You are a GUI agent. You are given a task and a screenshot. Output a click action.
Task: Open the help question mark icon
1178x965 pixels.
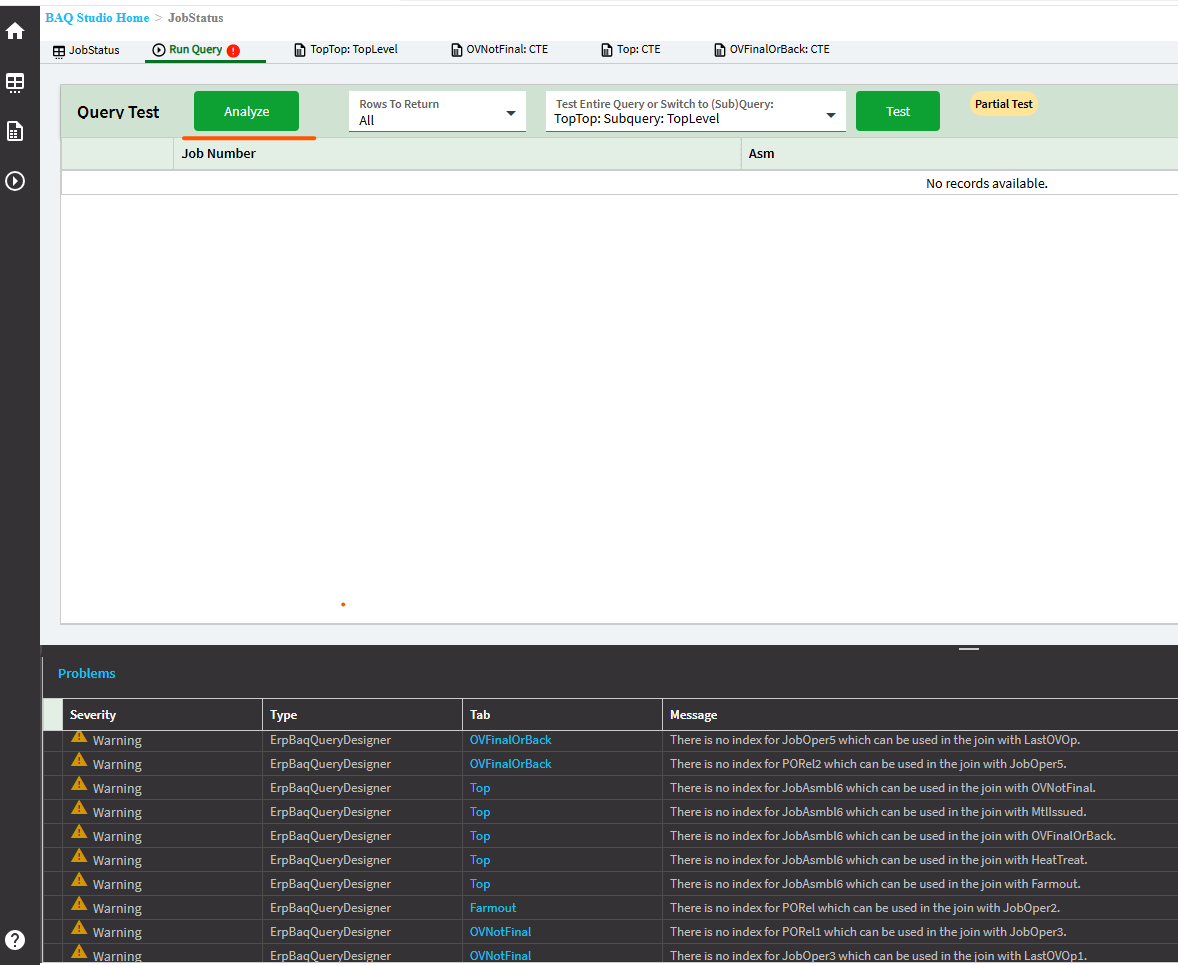click(15, 940)
